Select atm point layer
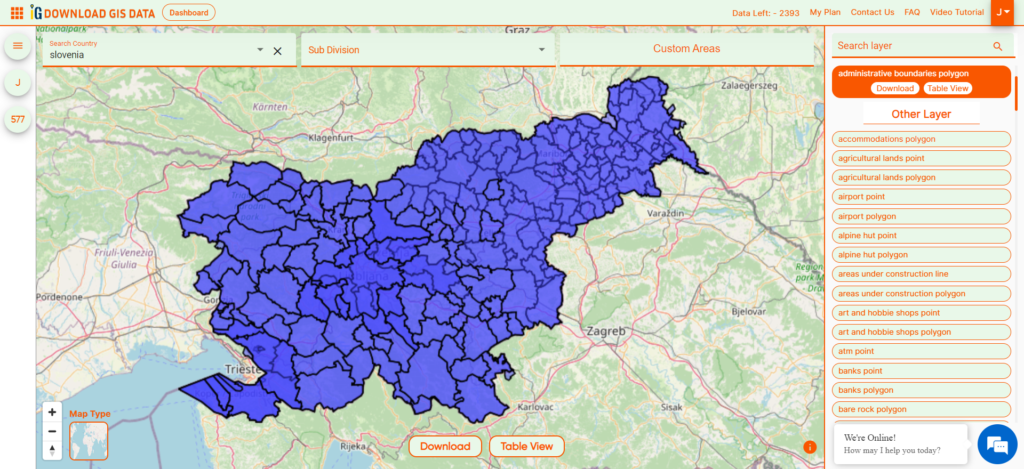 click(921, 351)
